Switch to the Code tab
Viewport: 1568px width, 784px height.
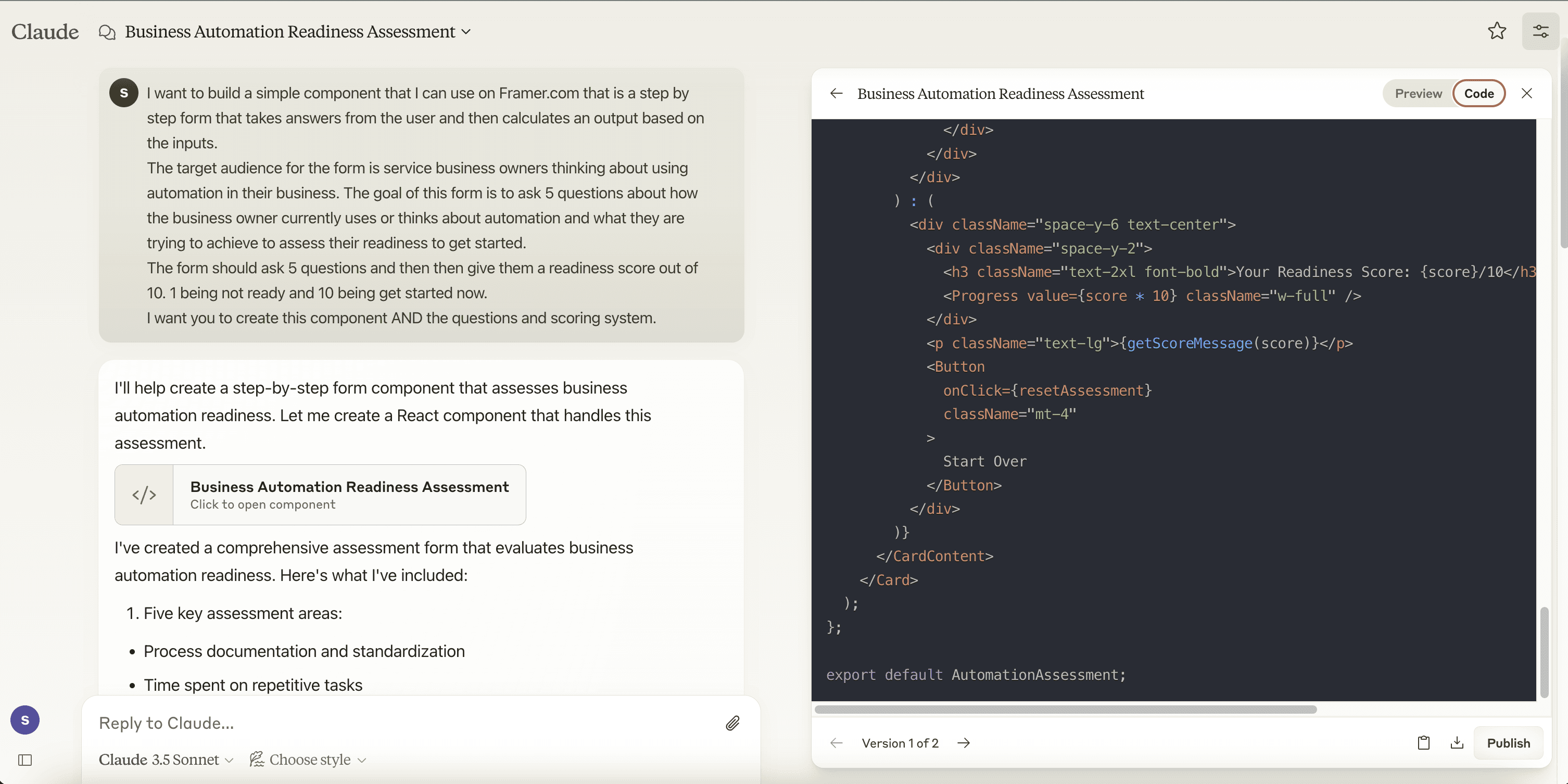1478,93
